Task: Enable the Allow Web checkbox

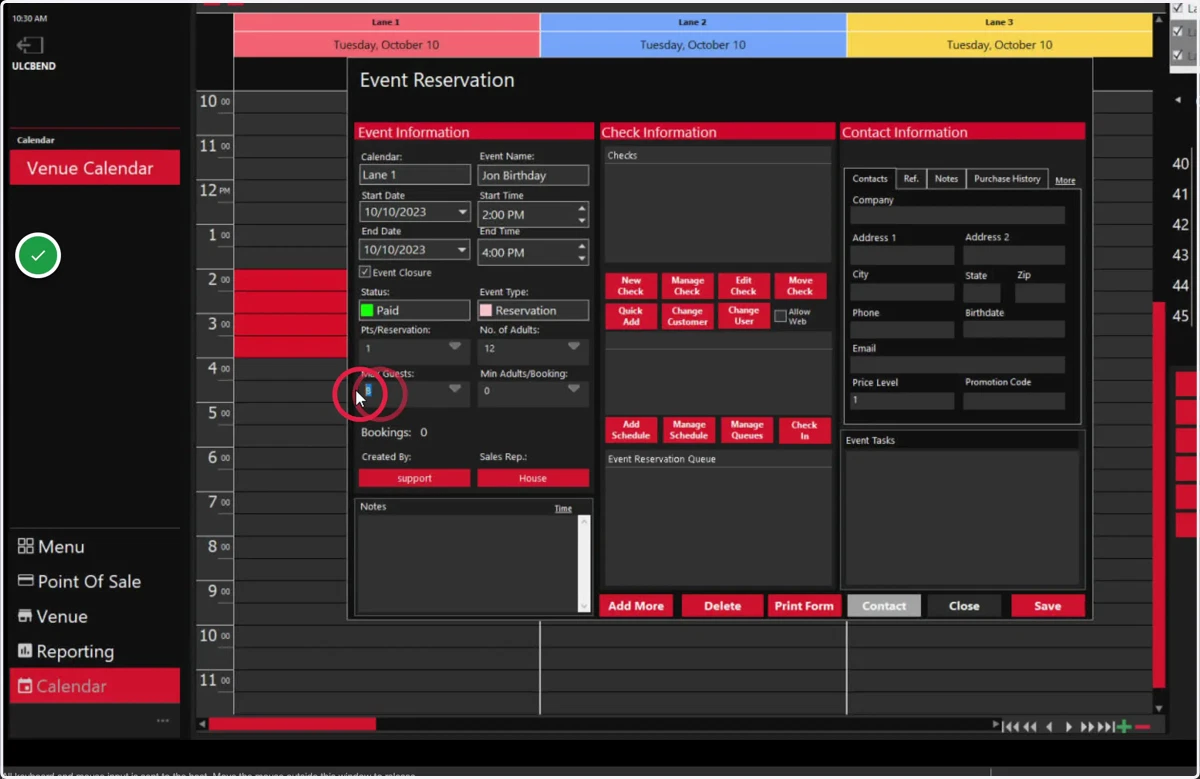Action: click(780, 316)
